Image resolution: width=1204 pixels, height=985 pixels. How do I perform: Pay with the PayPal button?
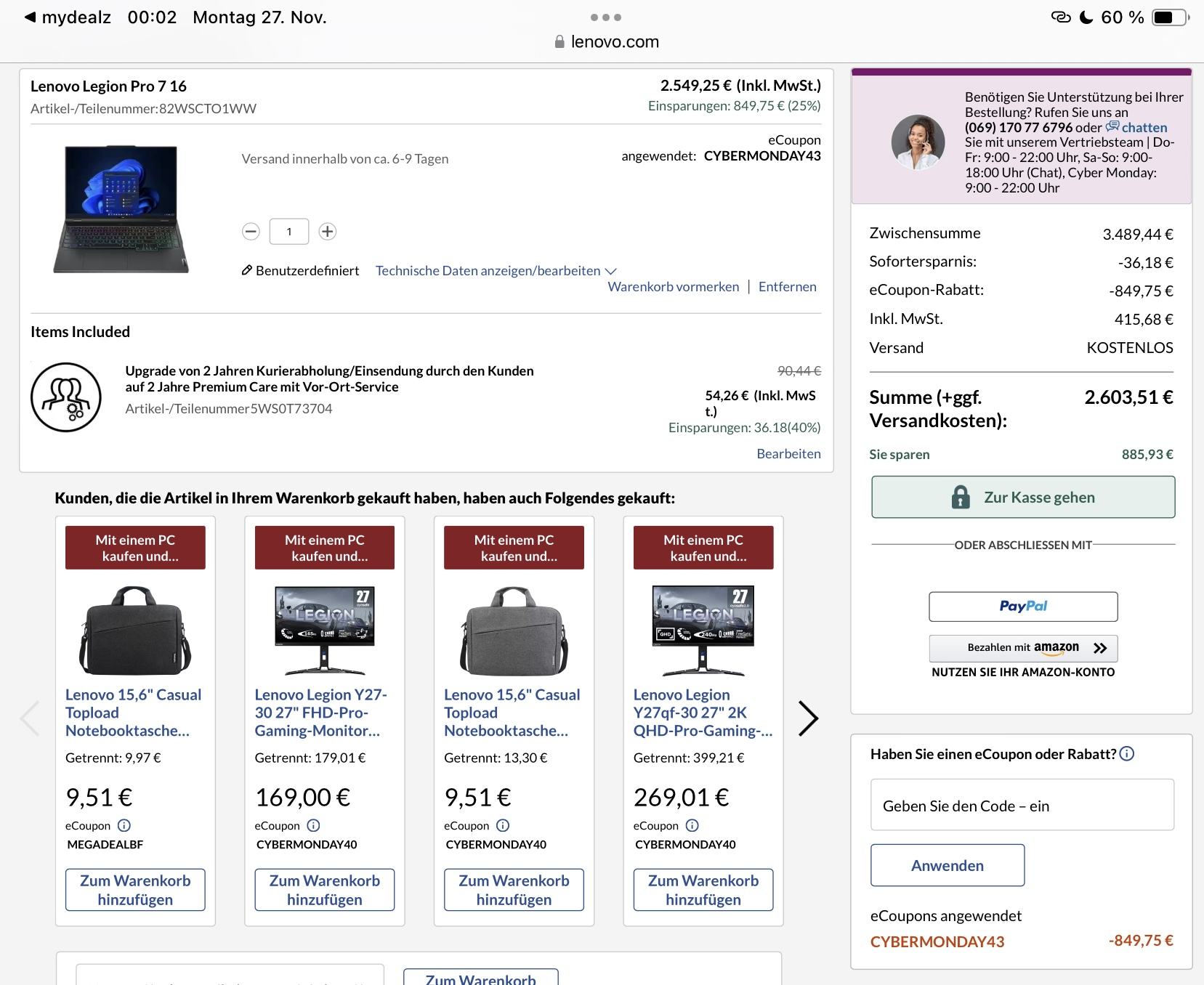(x=1023, y=607)
